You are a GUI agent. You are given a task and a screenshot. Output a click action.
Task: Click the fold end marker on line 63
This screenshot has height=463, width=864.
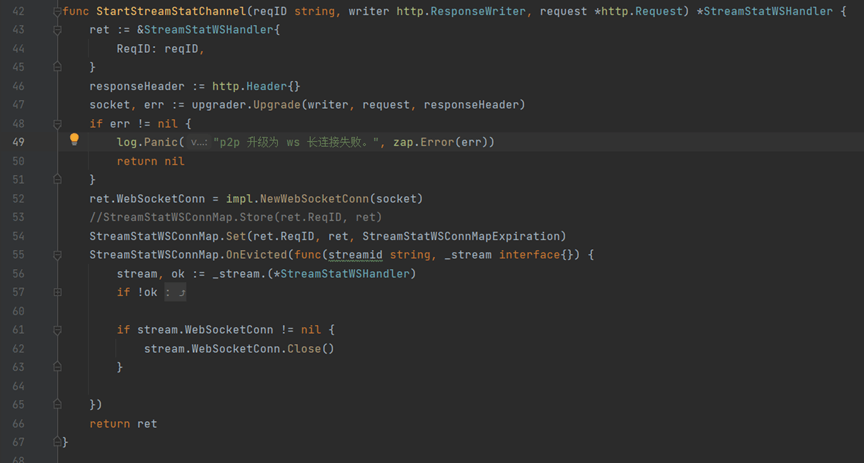click(57, 367)
